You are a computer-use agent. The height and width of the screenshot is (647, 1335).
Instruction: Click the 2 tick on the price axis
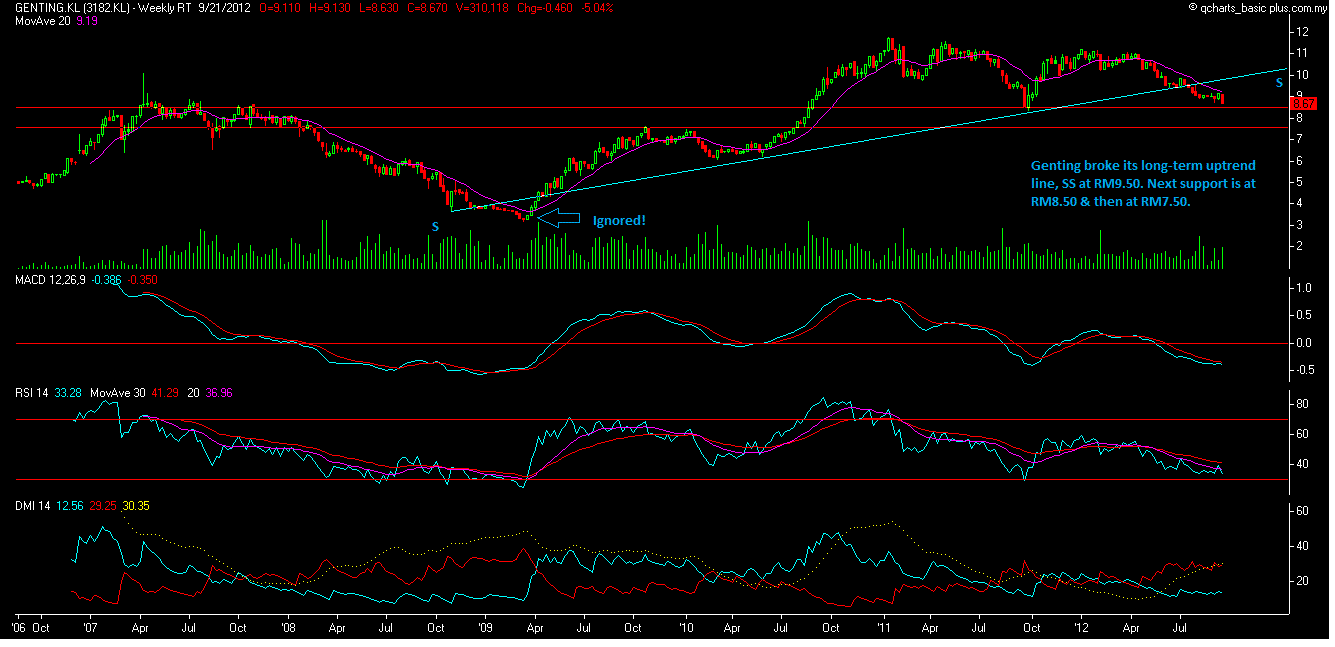tap(1301, 245)
